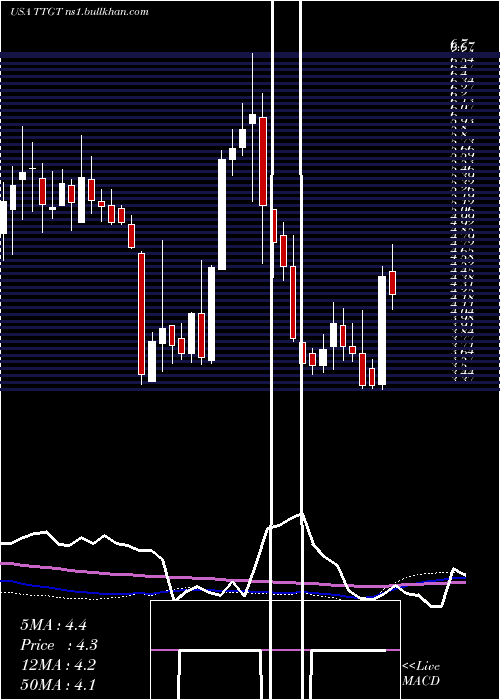The width and height of the screenshot is (500, 700).
Task: Click the 'Price : 4.3' label
Action: tap(58, 645)
